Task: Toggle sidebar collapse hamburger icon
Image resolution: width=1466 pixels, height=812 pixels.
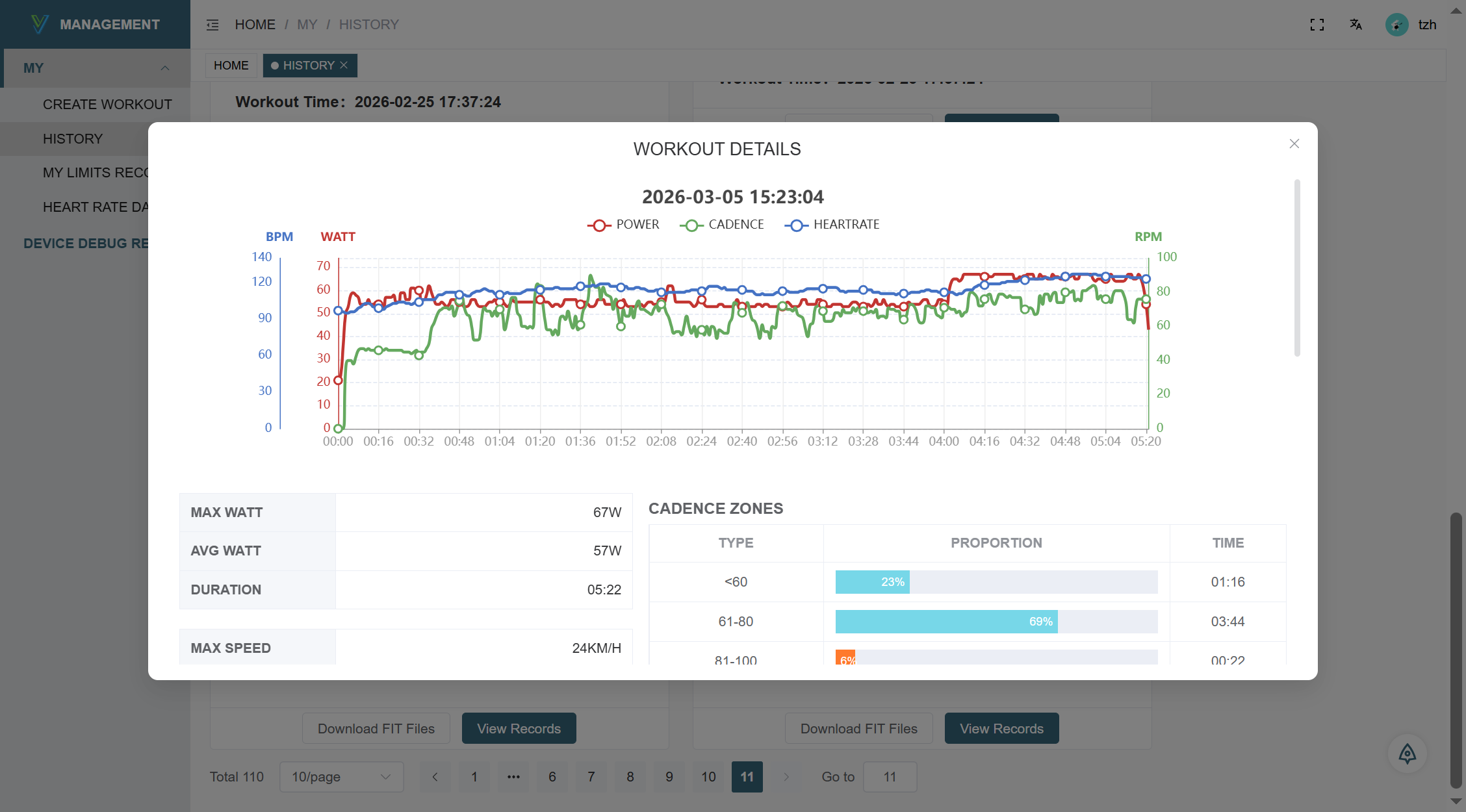Action: click(x=212, y=25)
